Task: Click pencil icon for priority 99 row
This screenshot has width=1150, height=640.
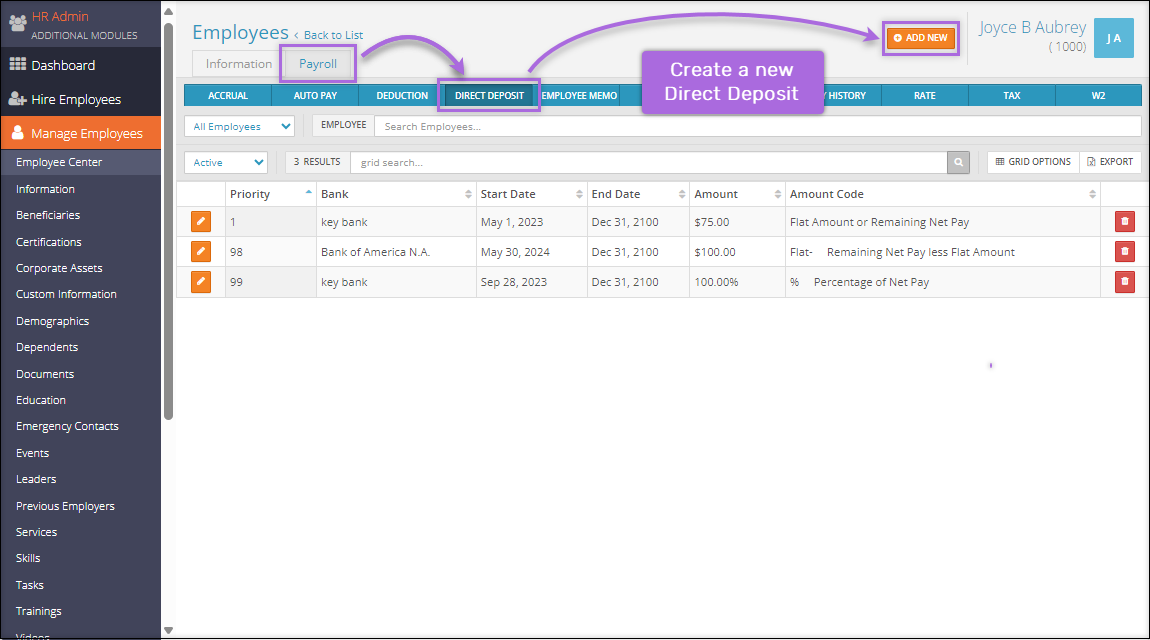Action: (201, 282)
